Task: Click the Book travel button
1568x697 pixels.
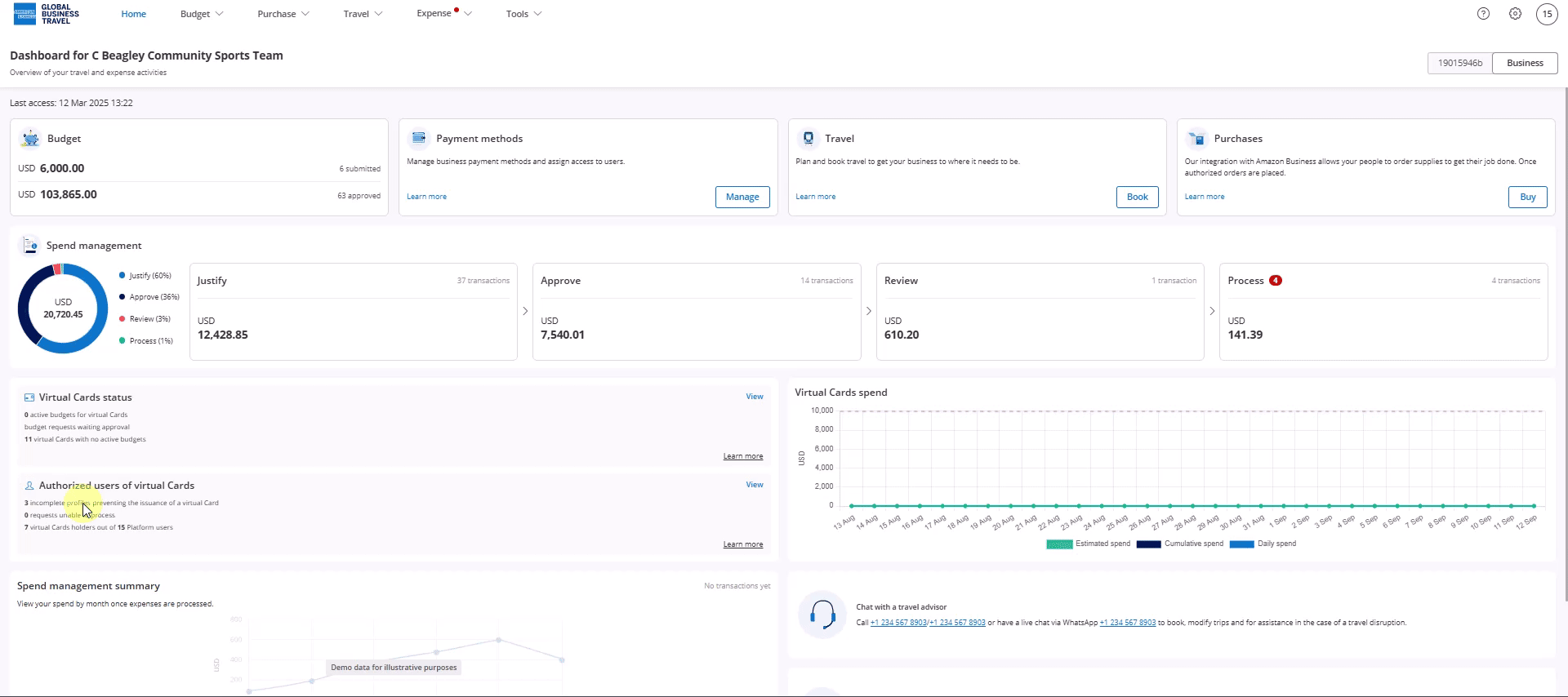Action: (1137, 197)
